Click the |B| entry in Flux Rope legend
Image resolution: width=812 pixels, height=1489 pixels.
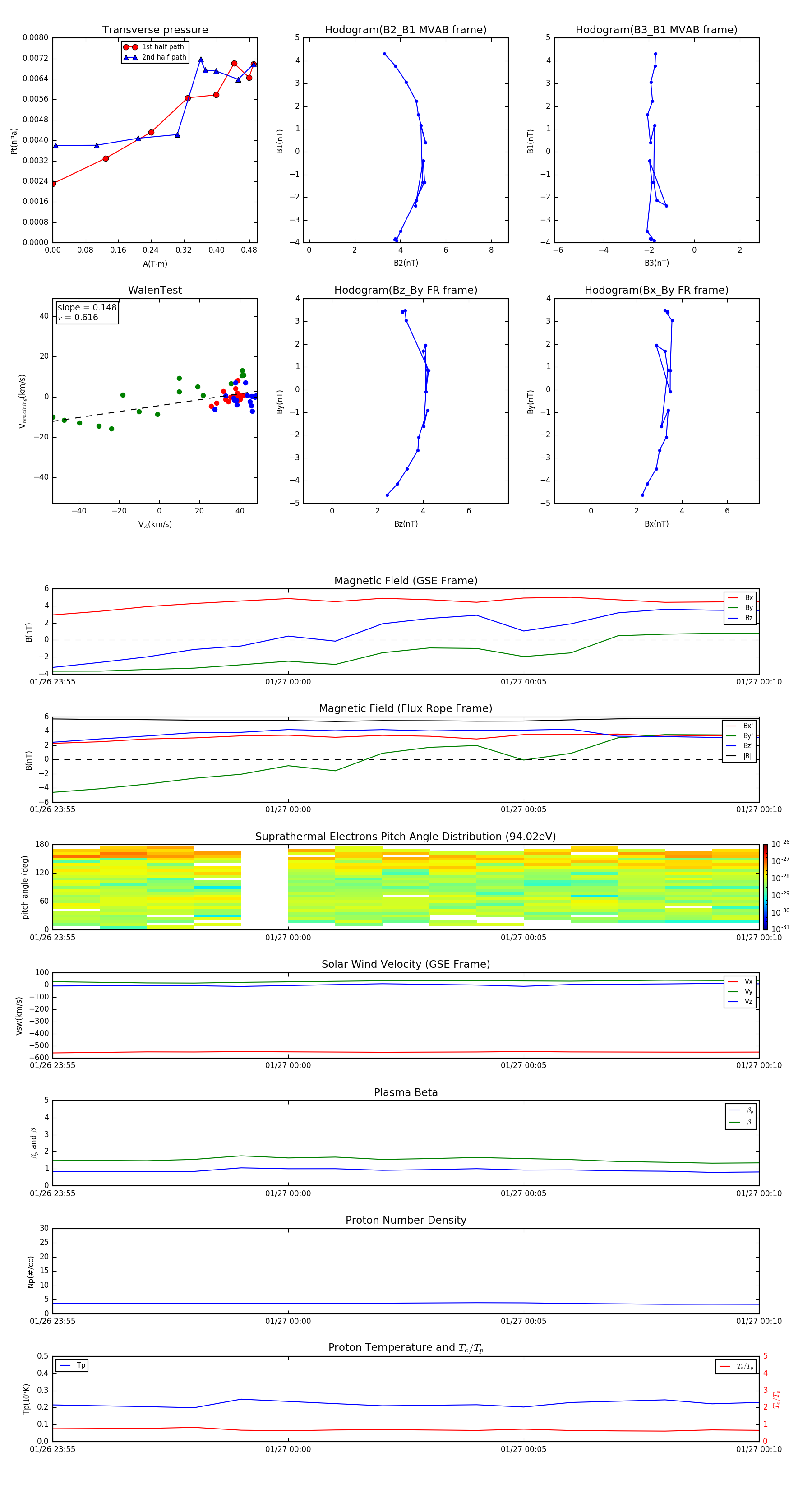coord(739,756)
